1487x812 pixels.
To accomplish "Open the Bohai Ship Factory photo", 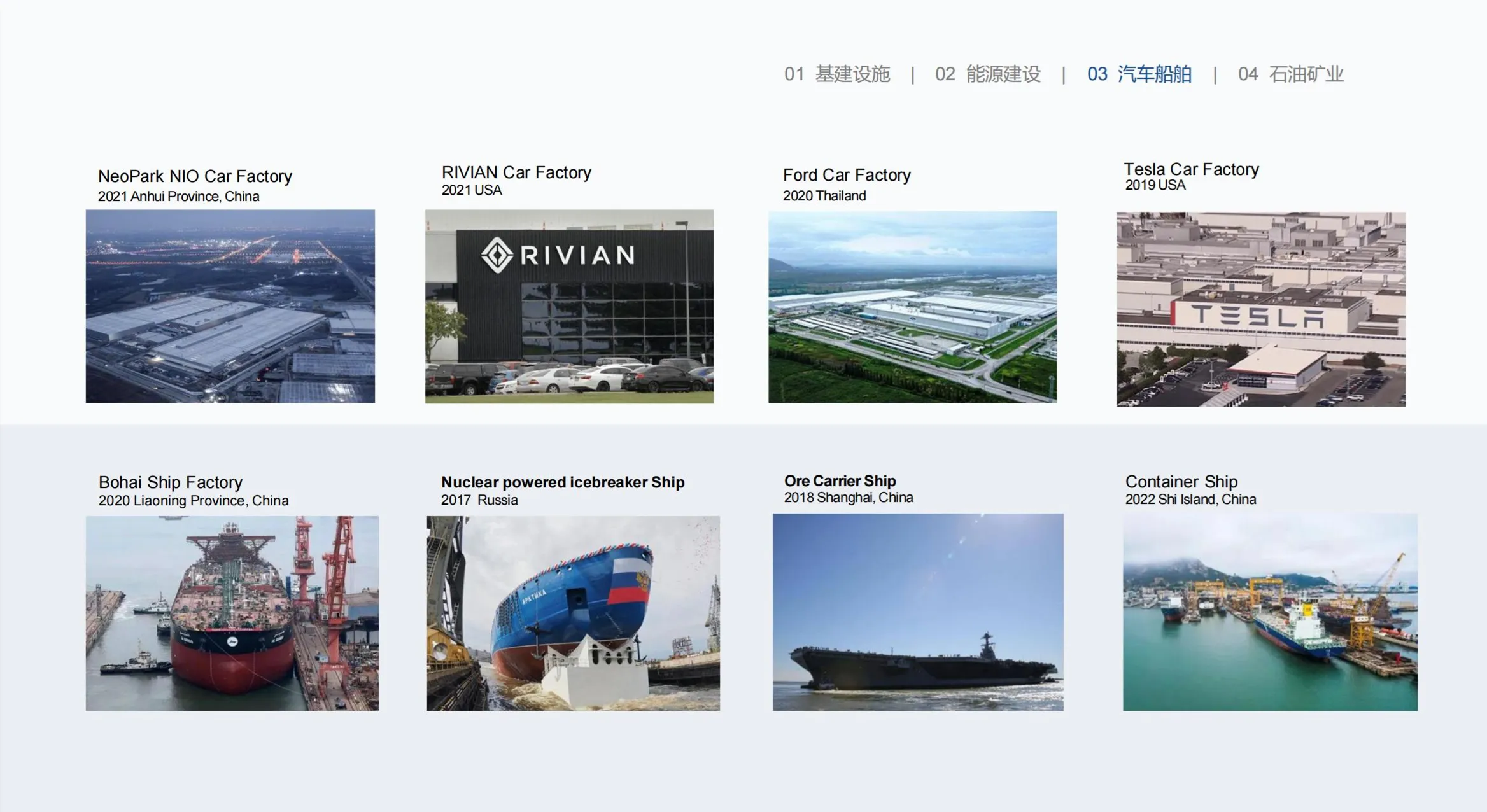I will pyautogui.click(x=232, y=613).
